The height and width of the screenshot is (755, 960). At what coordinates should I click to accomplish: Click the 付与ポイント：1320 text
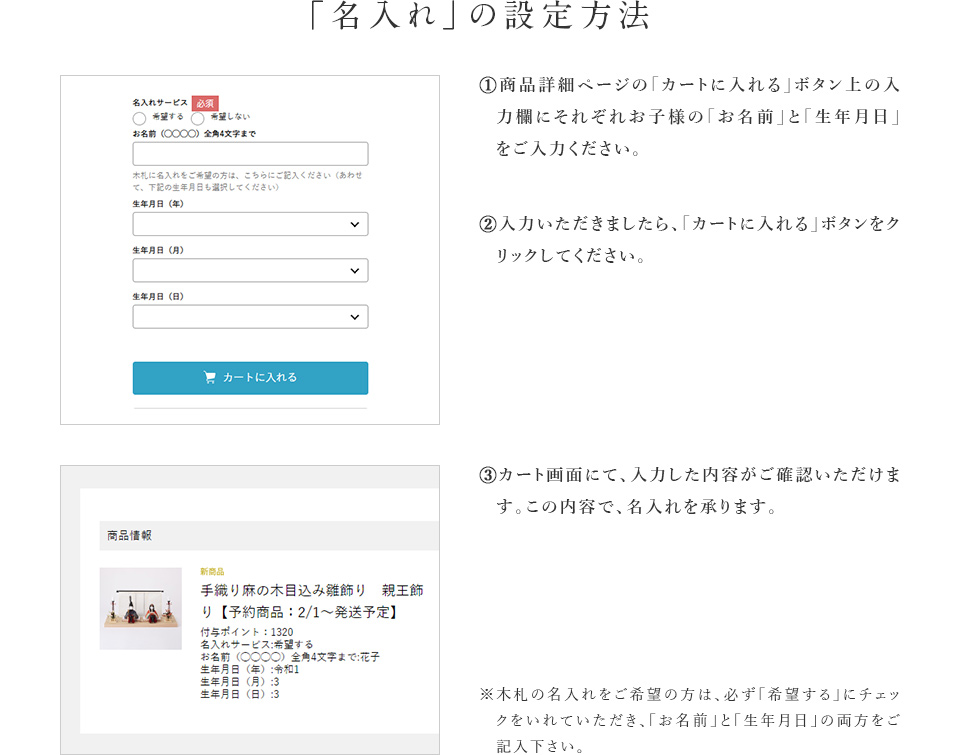coord(247,632)
